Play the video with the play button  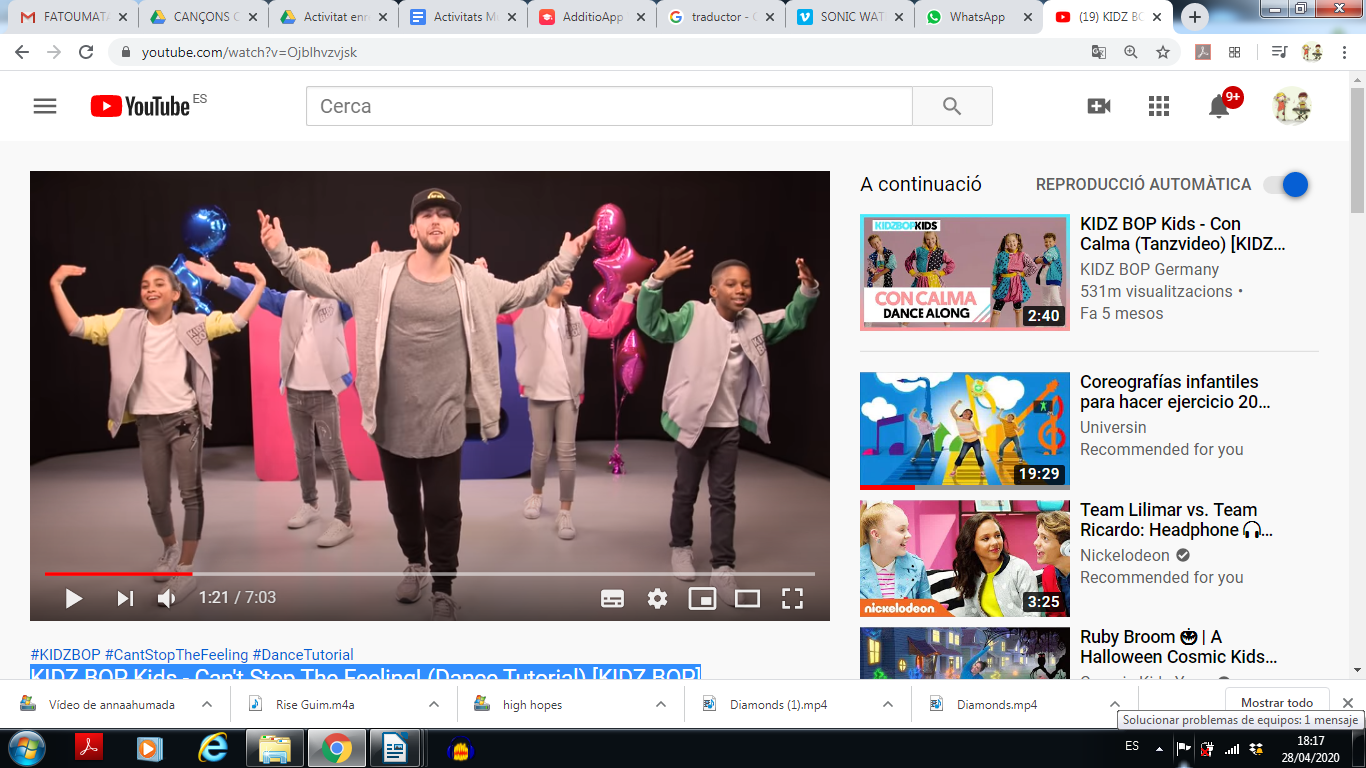pos(73,598)
